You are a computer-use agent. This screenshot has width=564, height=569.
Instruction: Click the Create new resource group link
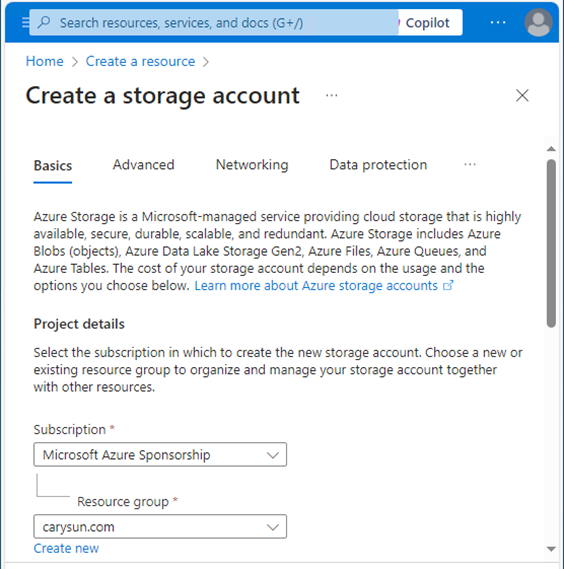tap(66, 548)
